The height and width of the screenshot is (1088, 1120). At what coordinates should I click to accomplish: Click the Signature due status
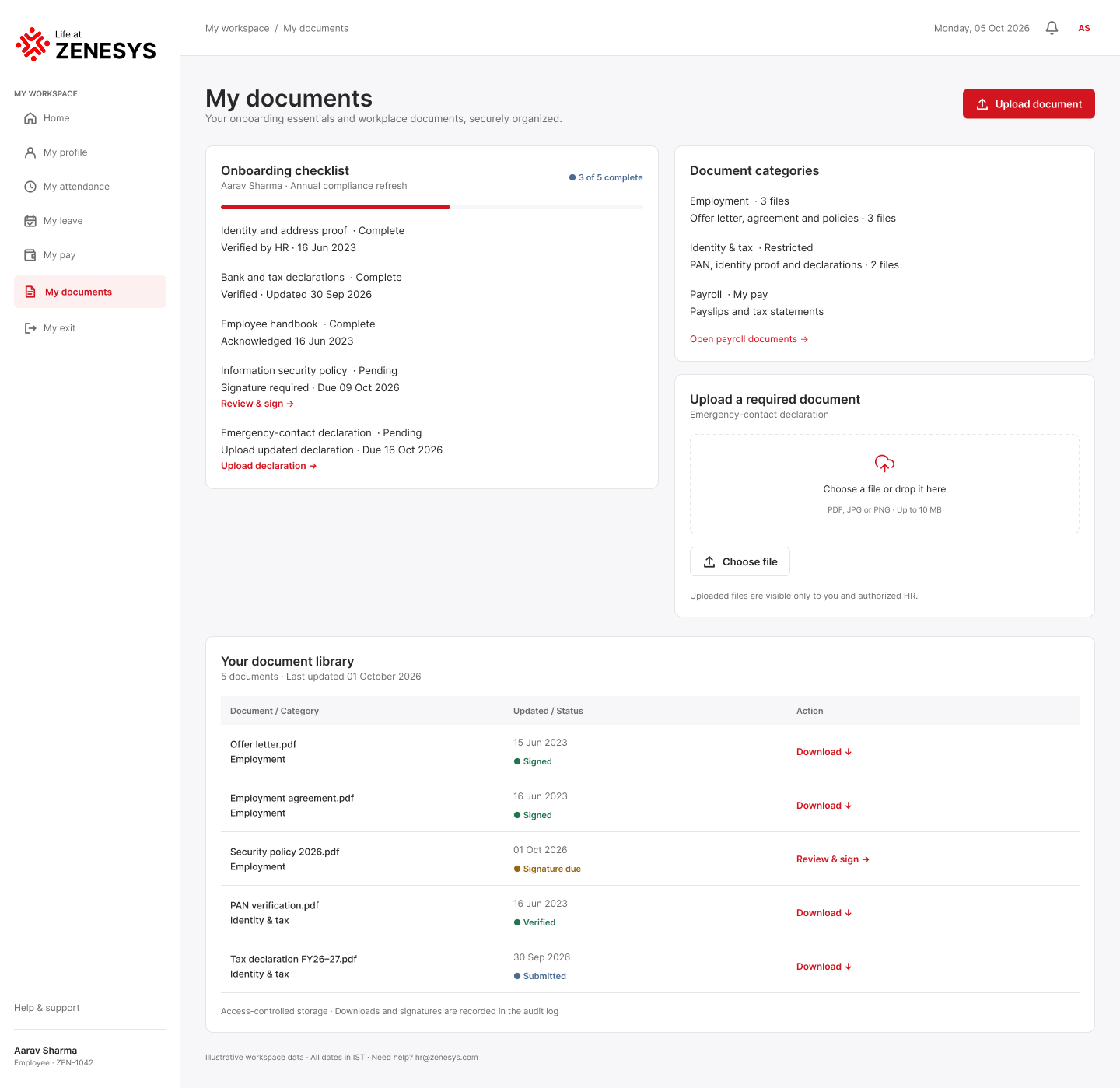tap(547, 869)
